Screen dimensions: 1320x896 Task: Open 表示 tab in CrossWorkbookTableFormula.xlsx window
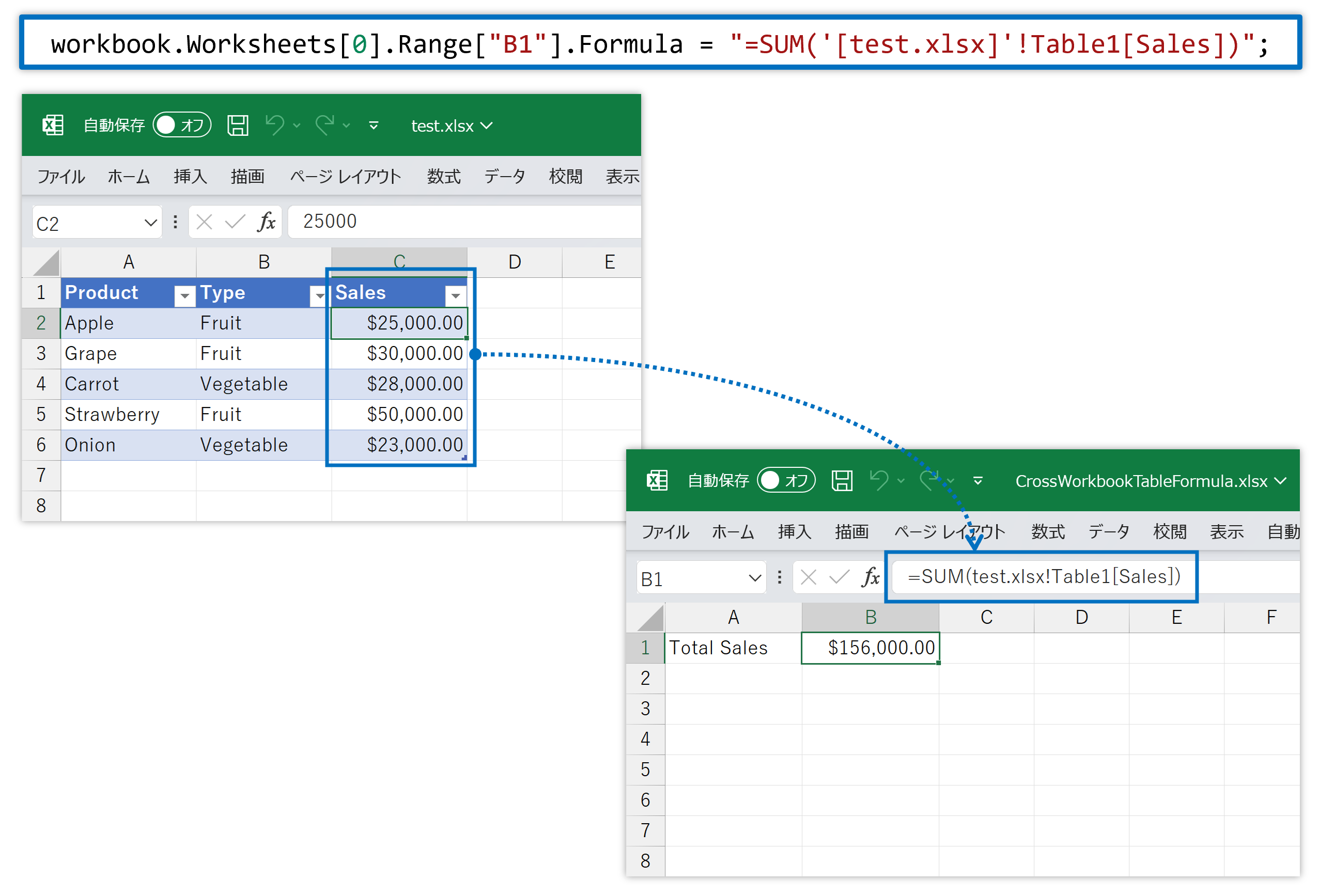[x=1226, y=532]
